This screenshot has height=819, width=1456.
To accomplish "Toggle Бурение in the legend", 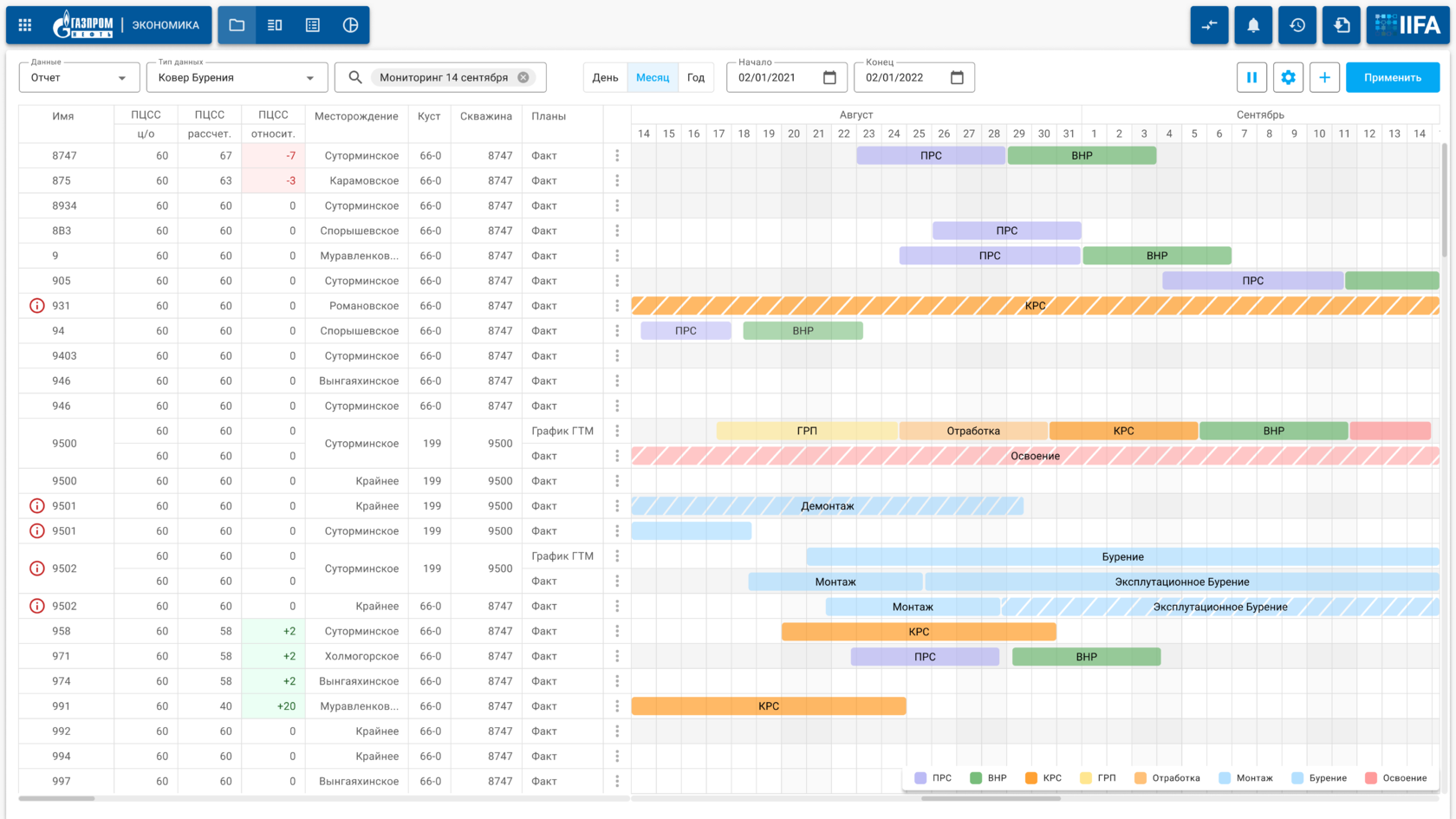I will click(x=1319, y=778).
